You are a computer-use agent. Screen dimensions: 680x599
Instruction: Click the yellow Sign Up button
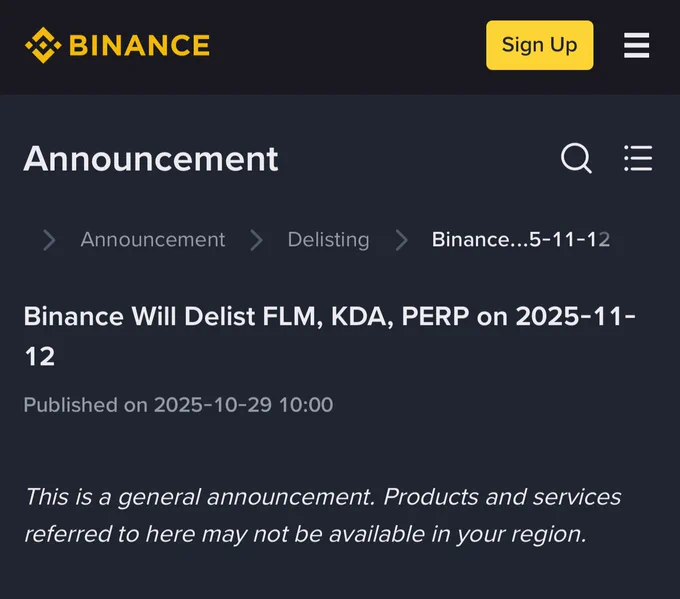pos(539,45)
